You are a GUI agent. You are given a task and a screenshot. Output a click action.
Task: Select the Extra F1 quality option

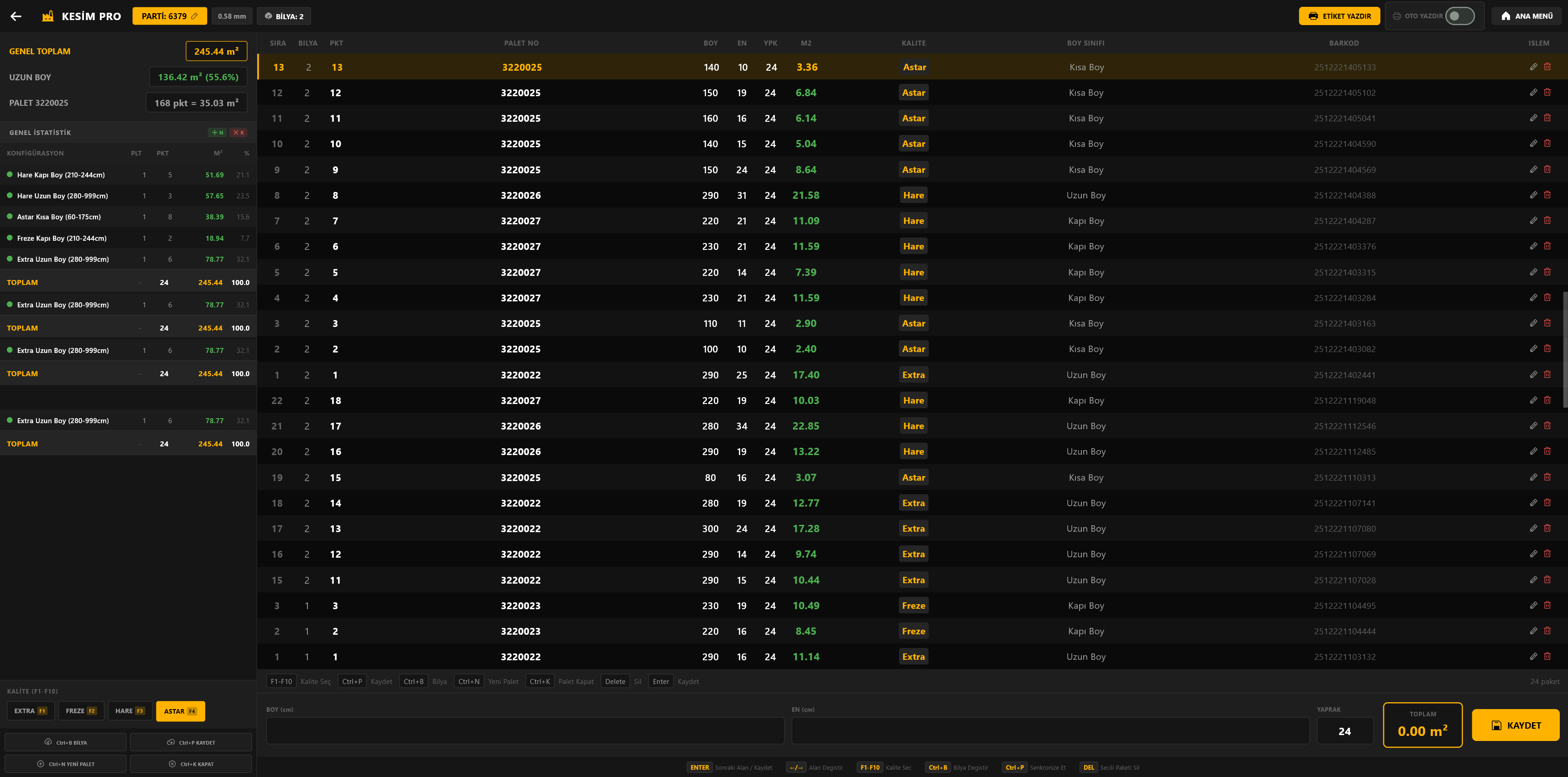pos(31,711)
